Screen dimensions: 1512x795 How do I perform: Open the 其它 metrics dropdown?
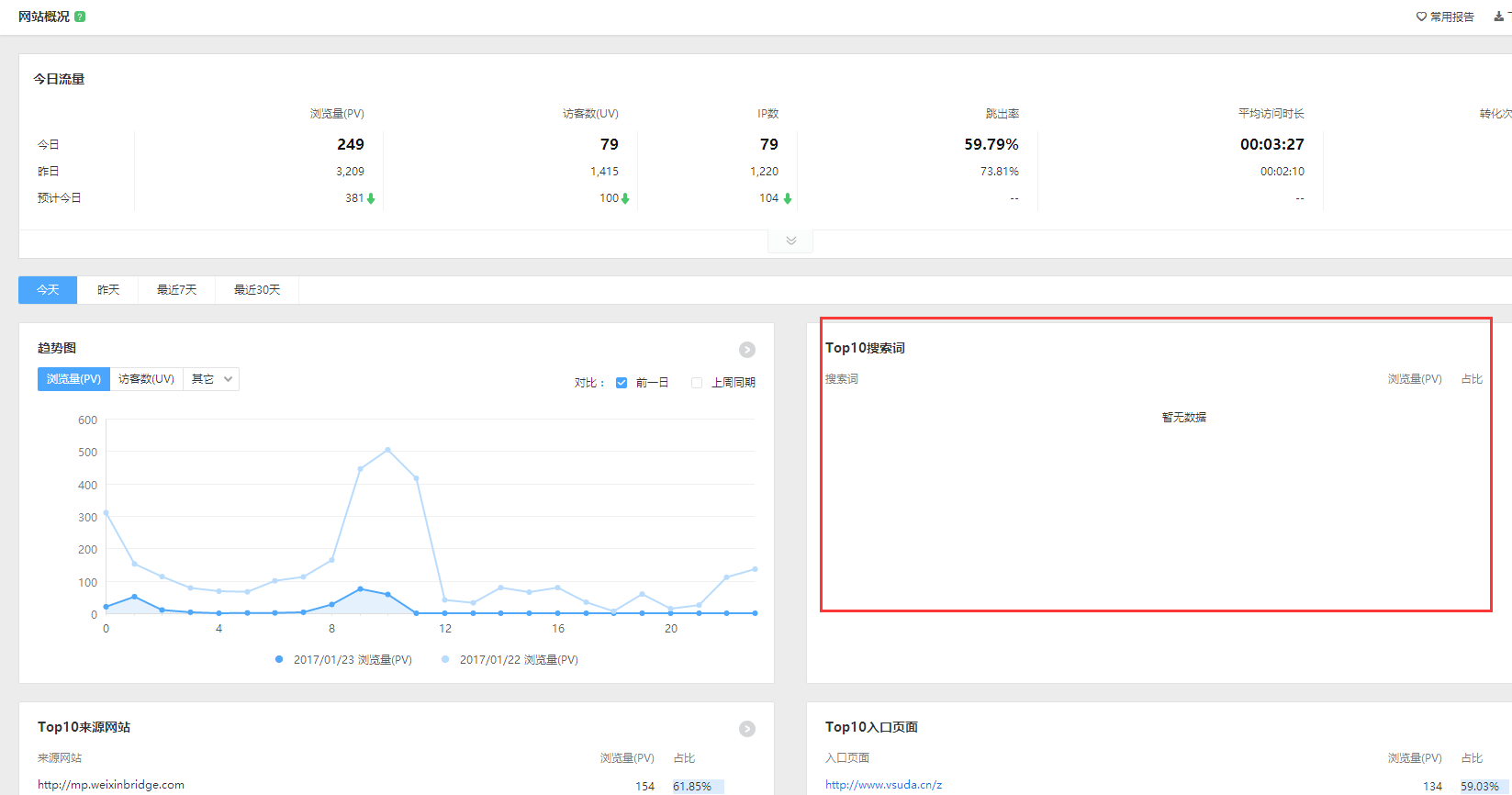pyautogui.click(x=211, y=379)
